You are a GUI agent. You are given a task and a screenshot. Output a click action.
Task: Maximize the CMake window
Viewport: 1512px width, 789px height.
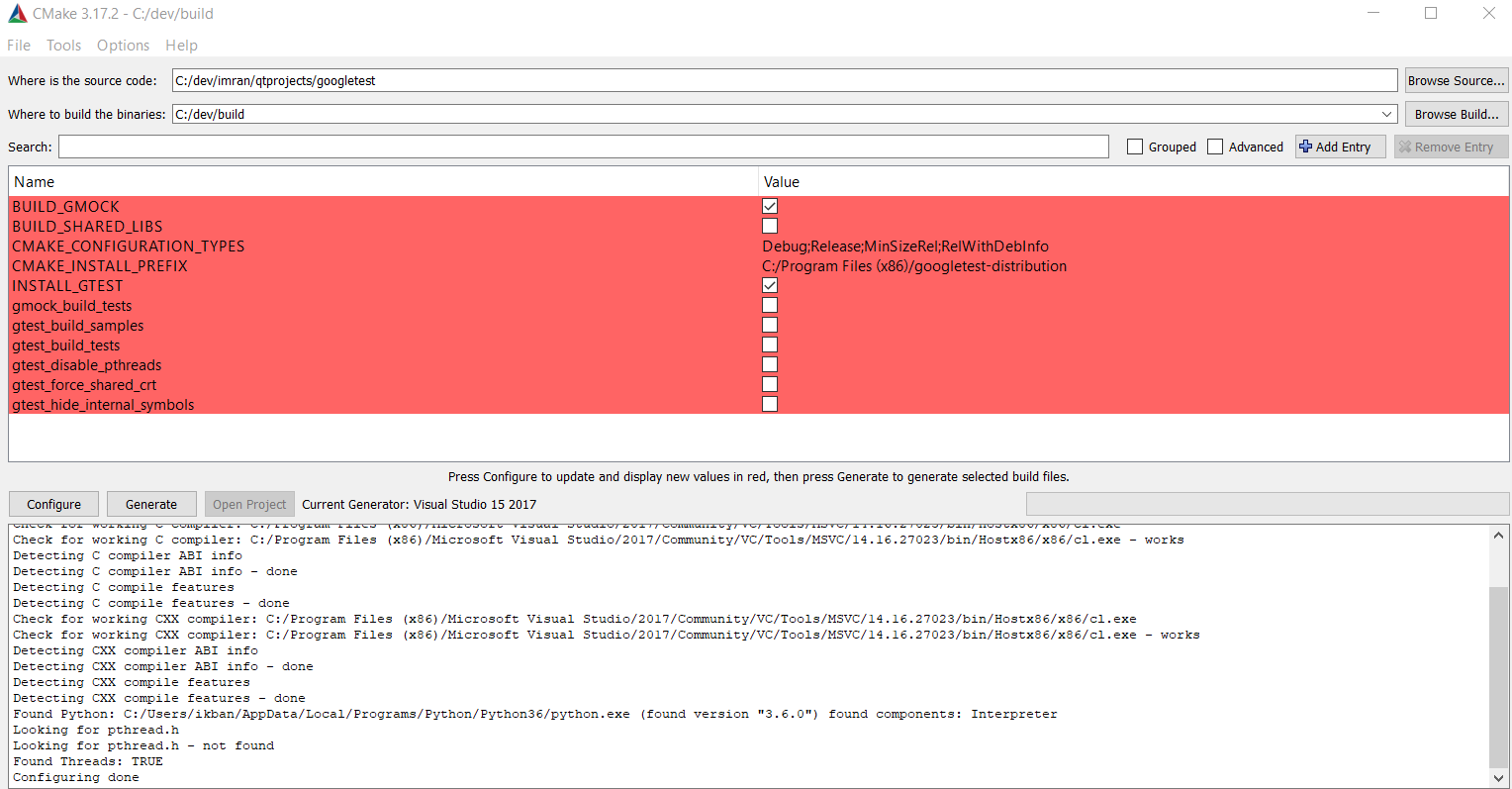pyautogui.click(x=1431, y=13)
